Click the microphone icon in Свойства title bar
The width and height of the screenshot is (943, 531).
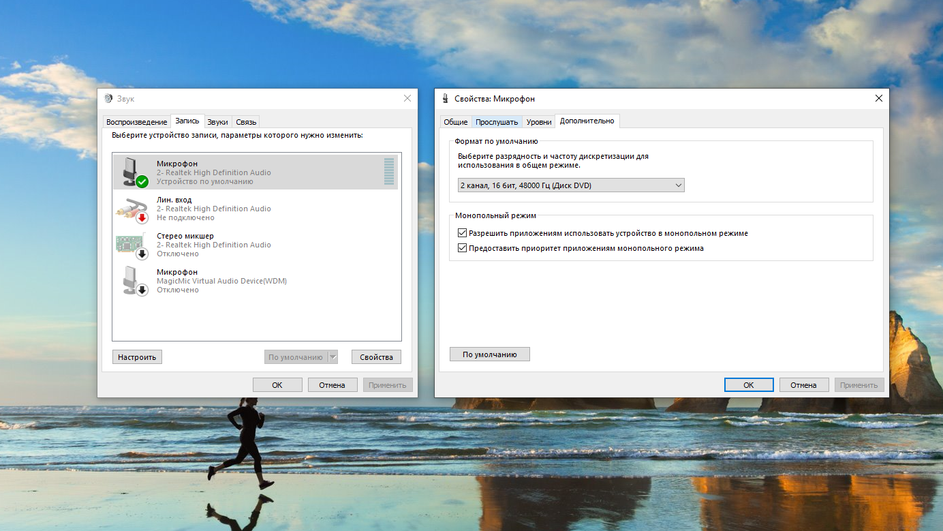pos(445,99)
